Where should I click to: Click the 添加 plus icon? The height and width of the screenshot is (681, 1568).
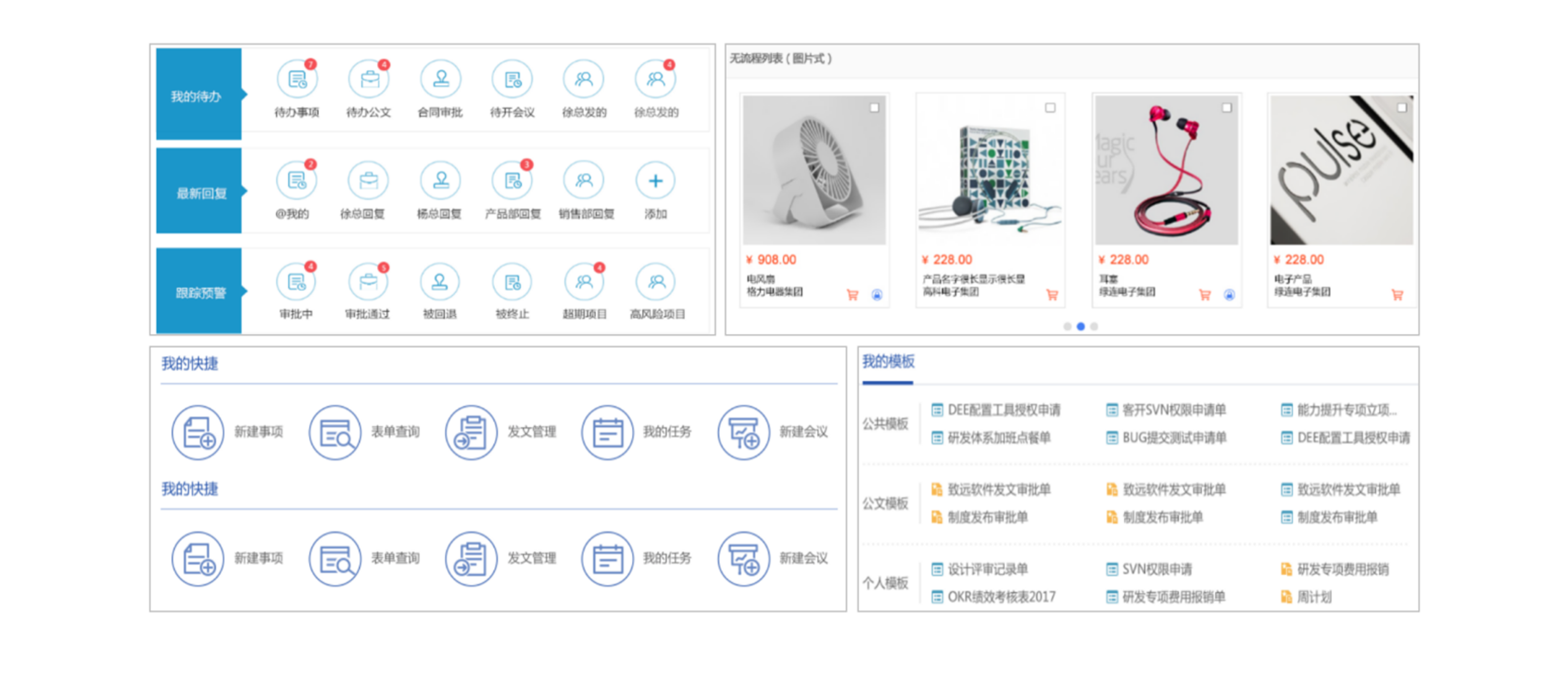tap(655, 181)
